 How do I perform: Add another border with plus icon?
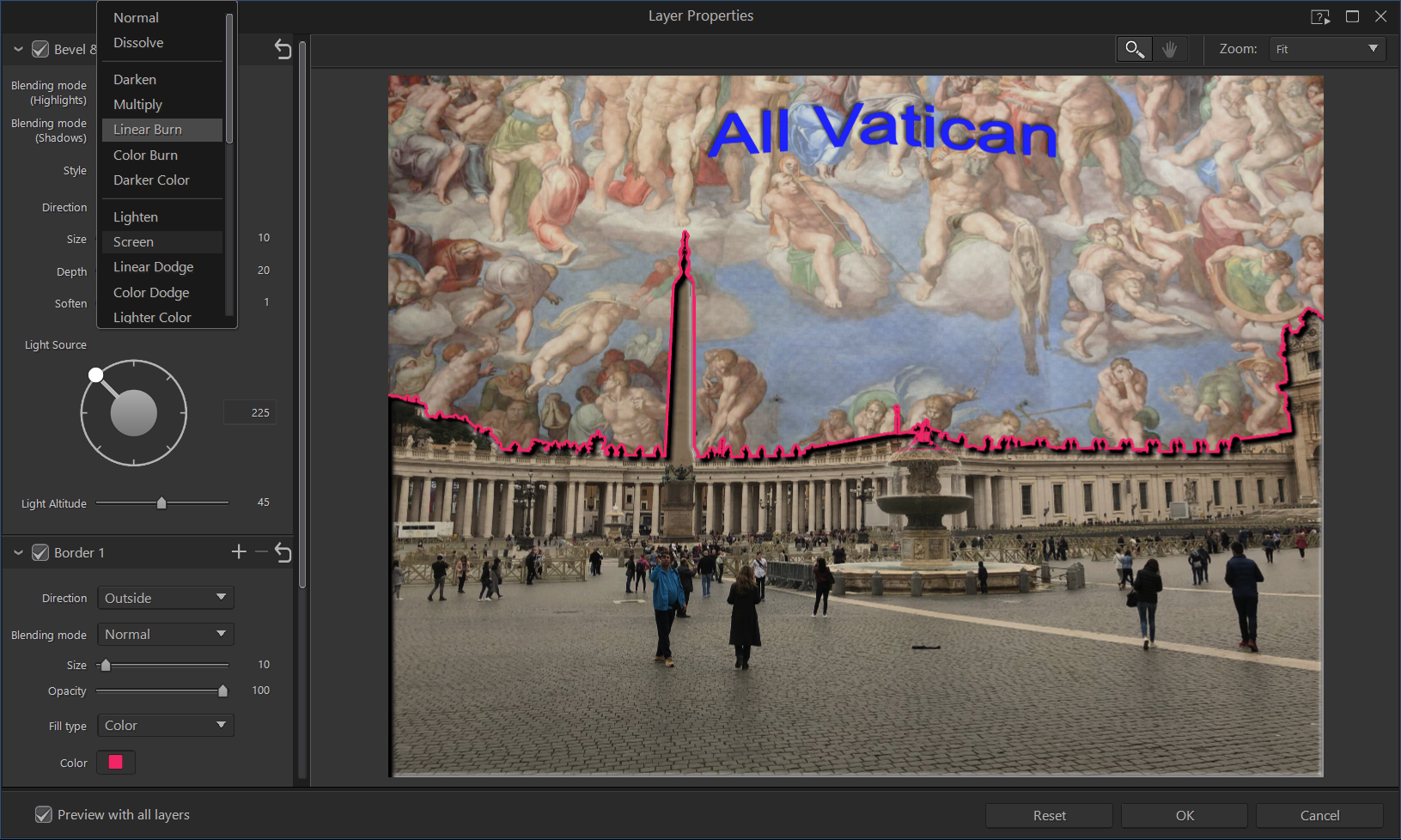point(239,552)
